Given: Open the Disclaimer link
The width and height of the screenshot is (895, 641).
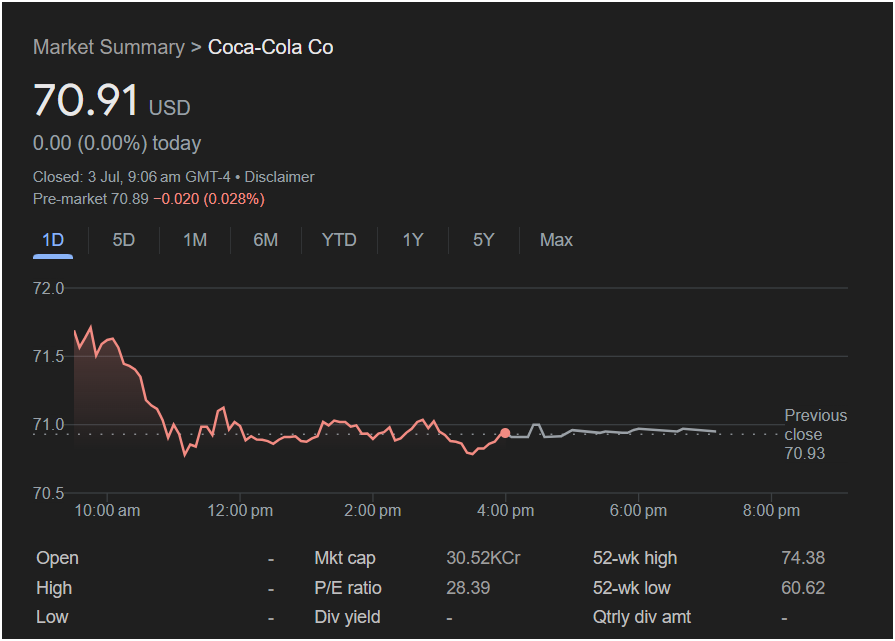Looking at the screenshot, I should 279,177.
